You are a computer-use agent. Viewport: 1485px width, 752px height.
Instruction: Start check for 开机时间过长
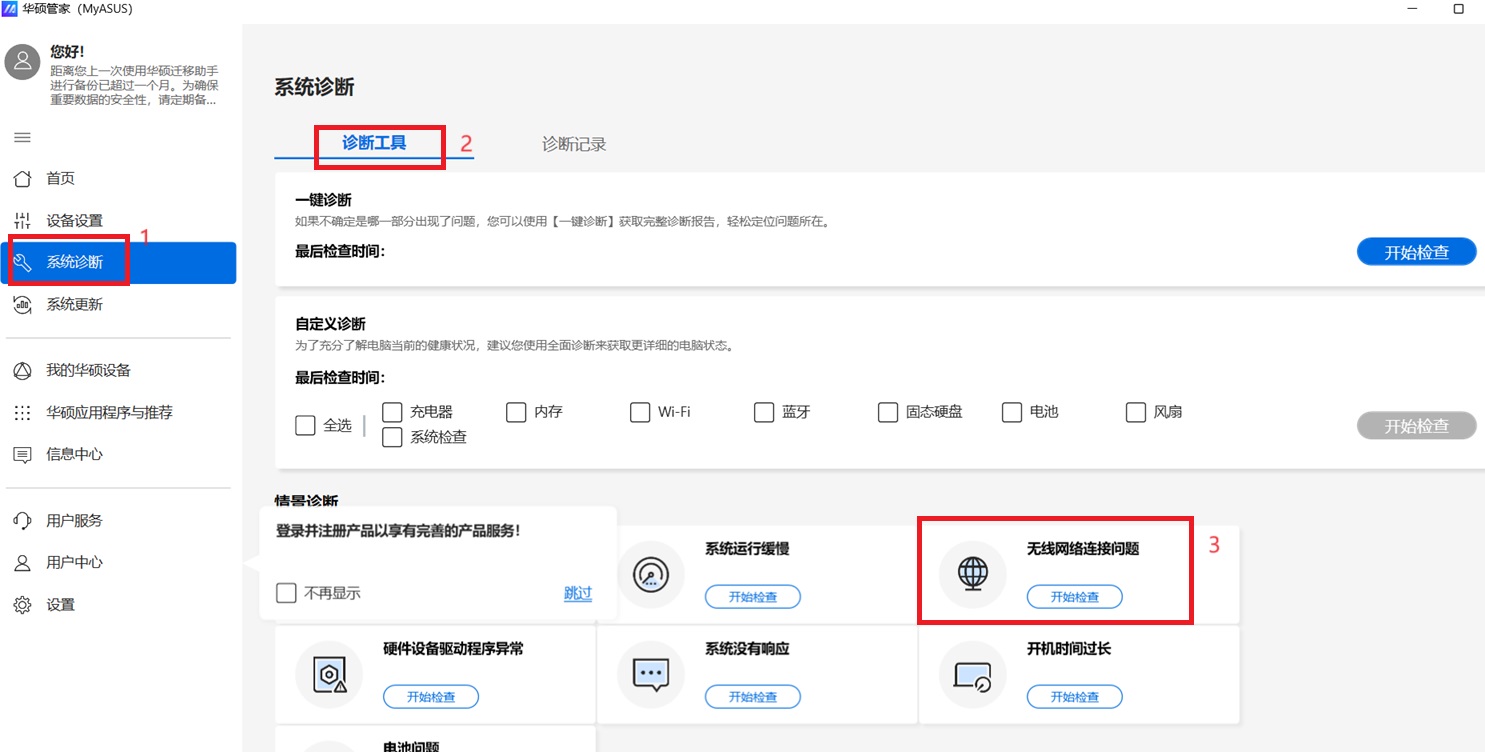pos(1074,696)
